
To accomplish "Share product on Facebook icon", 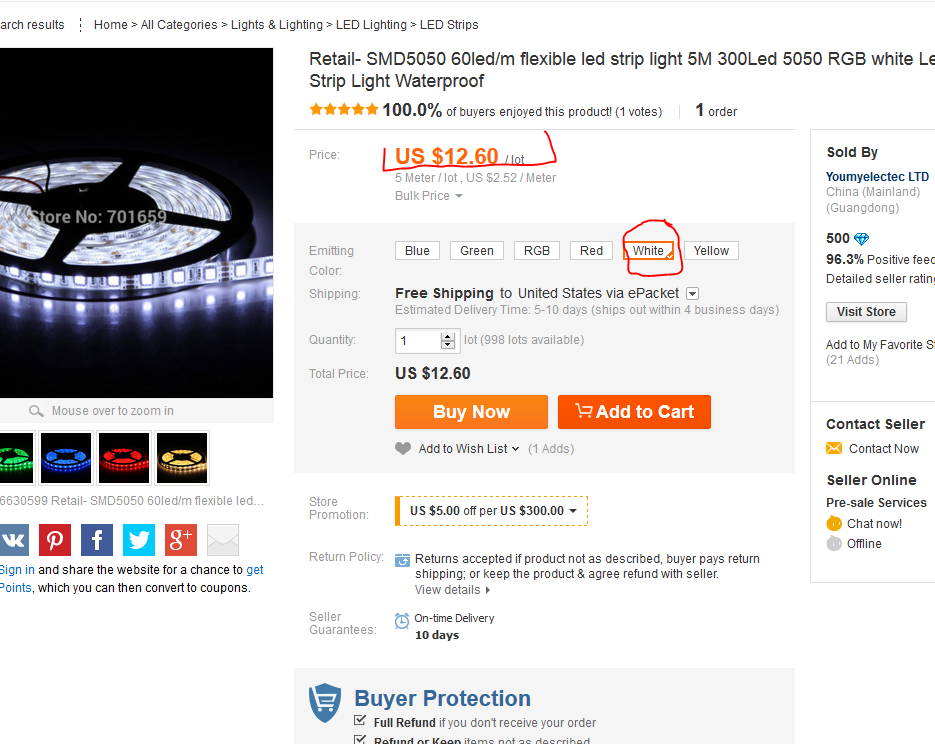I will tap(97, 540).
